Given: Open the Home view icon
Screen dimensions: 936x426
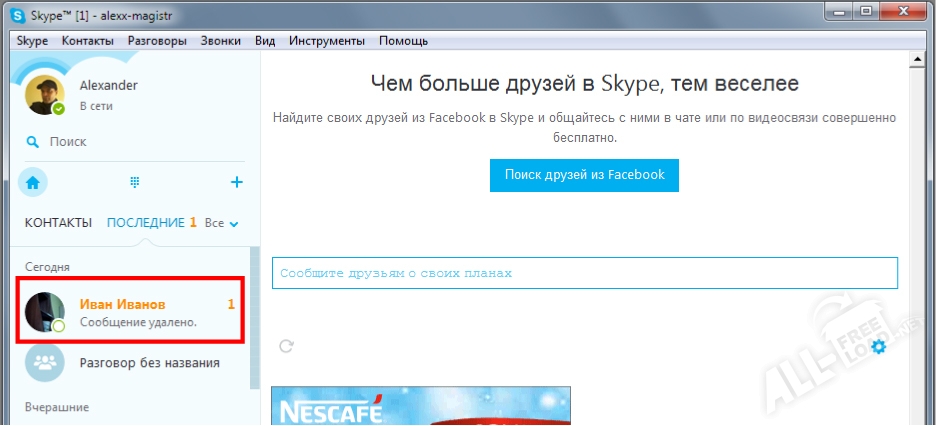Looking at the screenshot, I should [x=32, y=183].
